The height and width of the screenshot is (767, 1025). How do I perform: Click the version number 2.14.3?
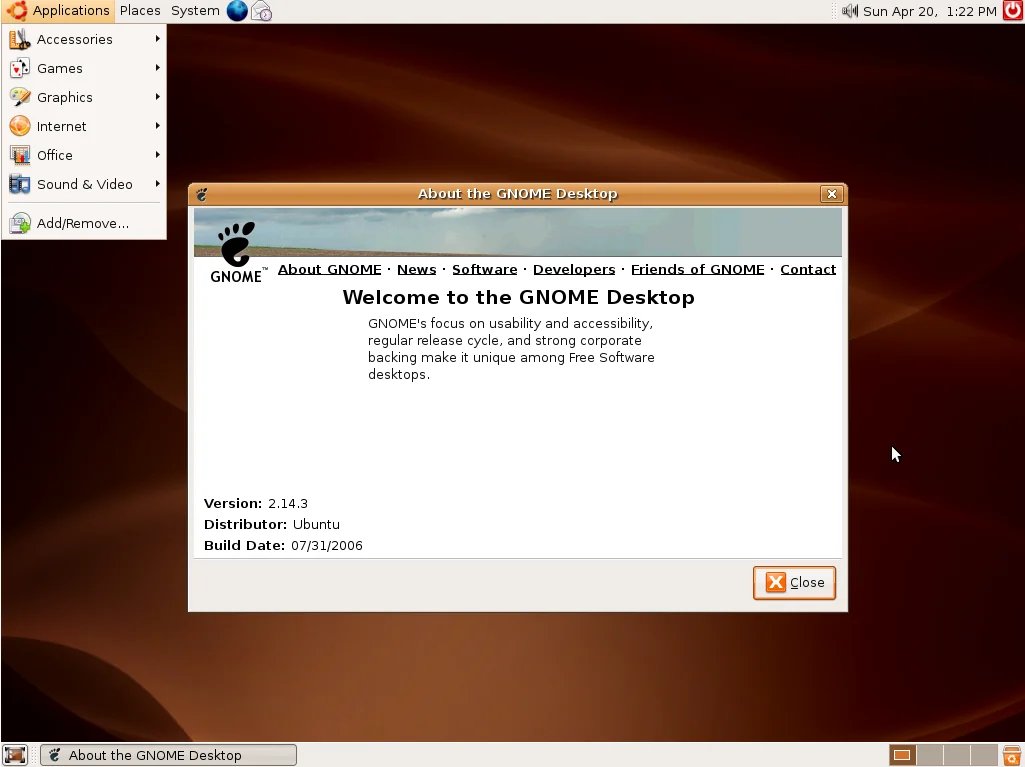point(288,503)
